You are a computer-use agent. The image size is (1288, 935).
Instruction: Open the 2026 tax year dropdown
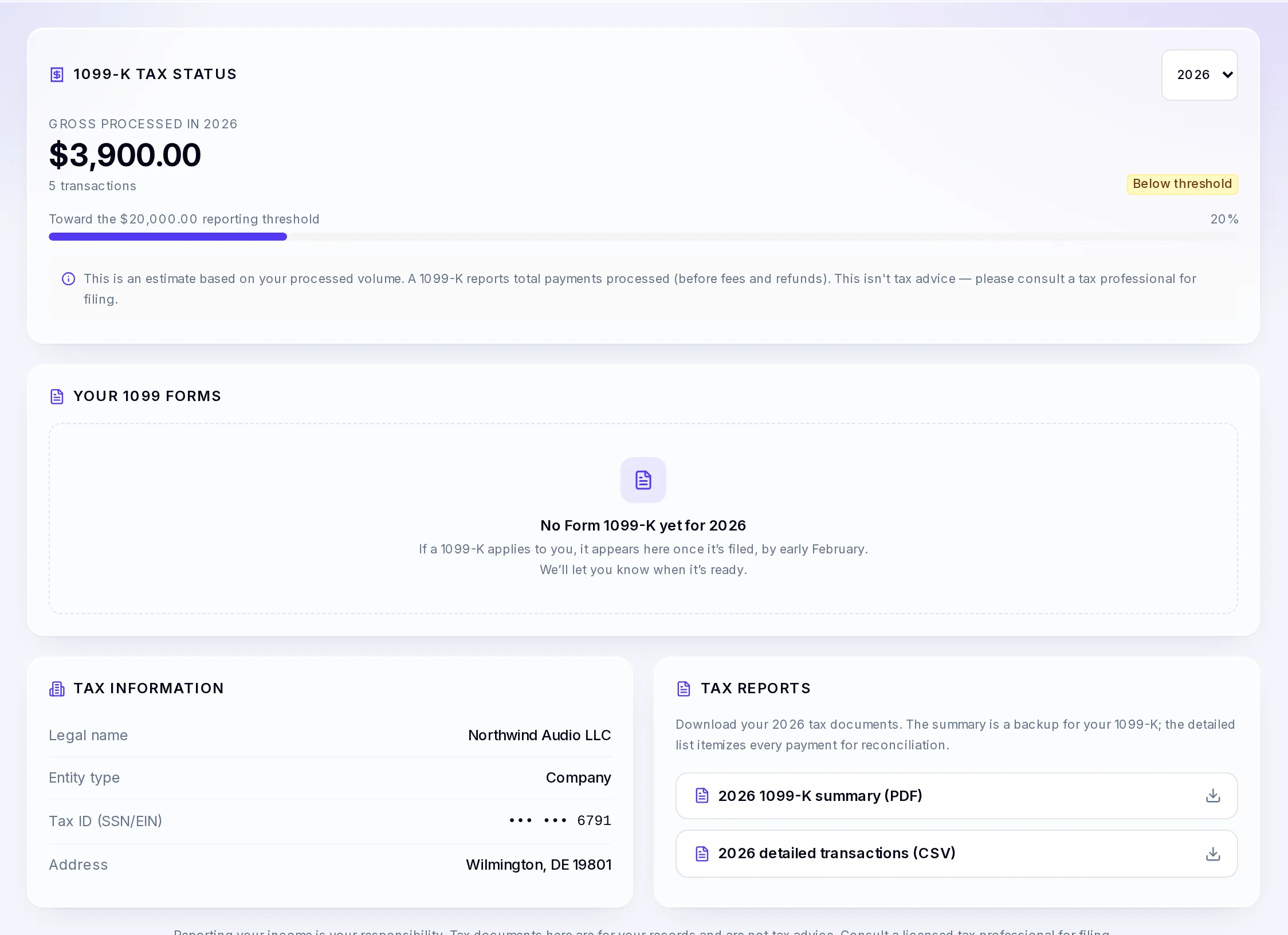tap(1199, 75)
